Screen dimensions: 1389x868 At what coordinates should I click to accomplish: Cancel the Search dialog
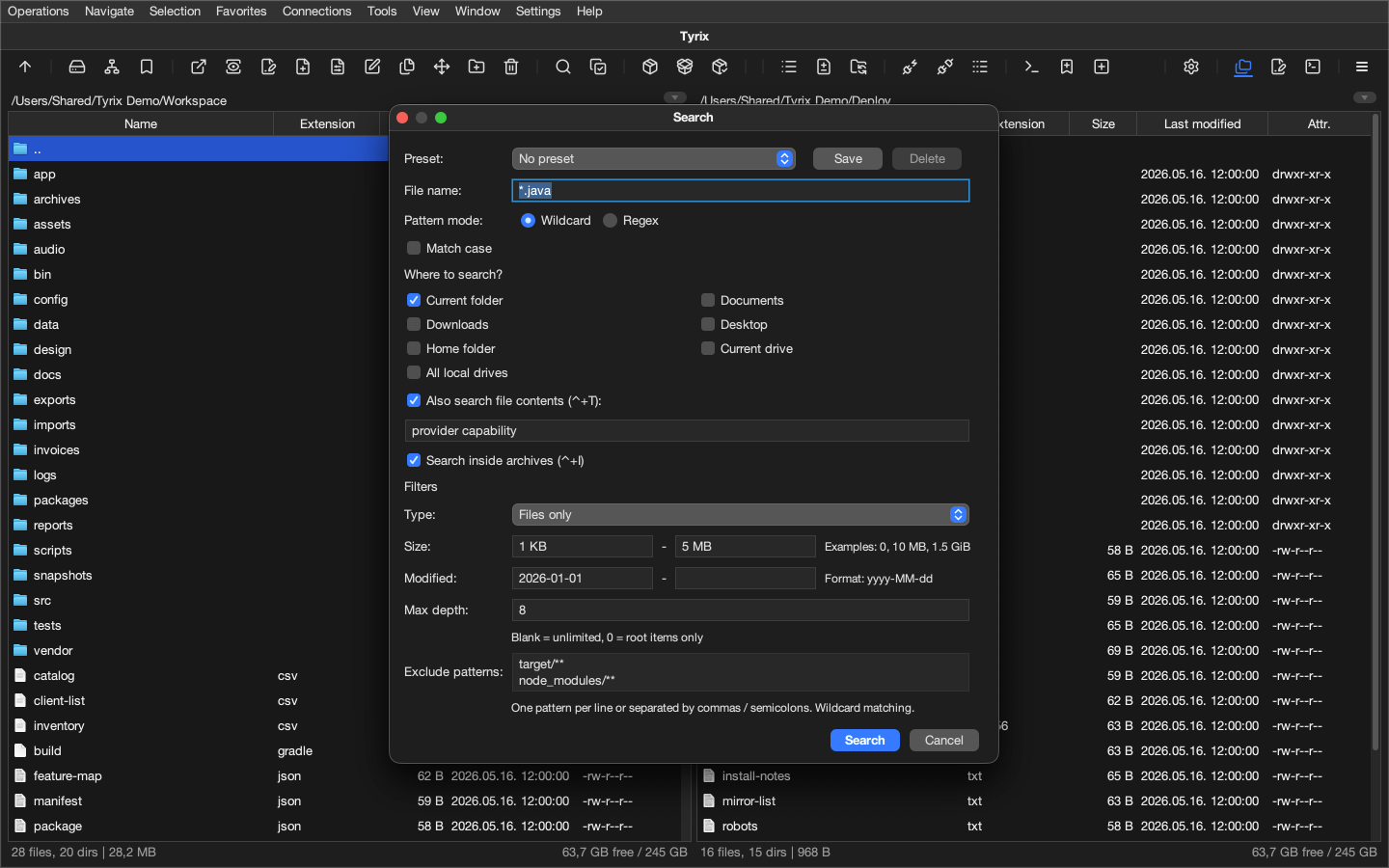coord(944,740)
